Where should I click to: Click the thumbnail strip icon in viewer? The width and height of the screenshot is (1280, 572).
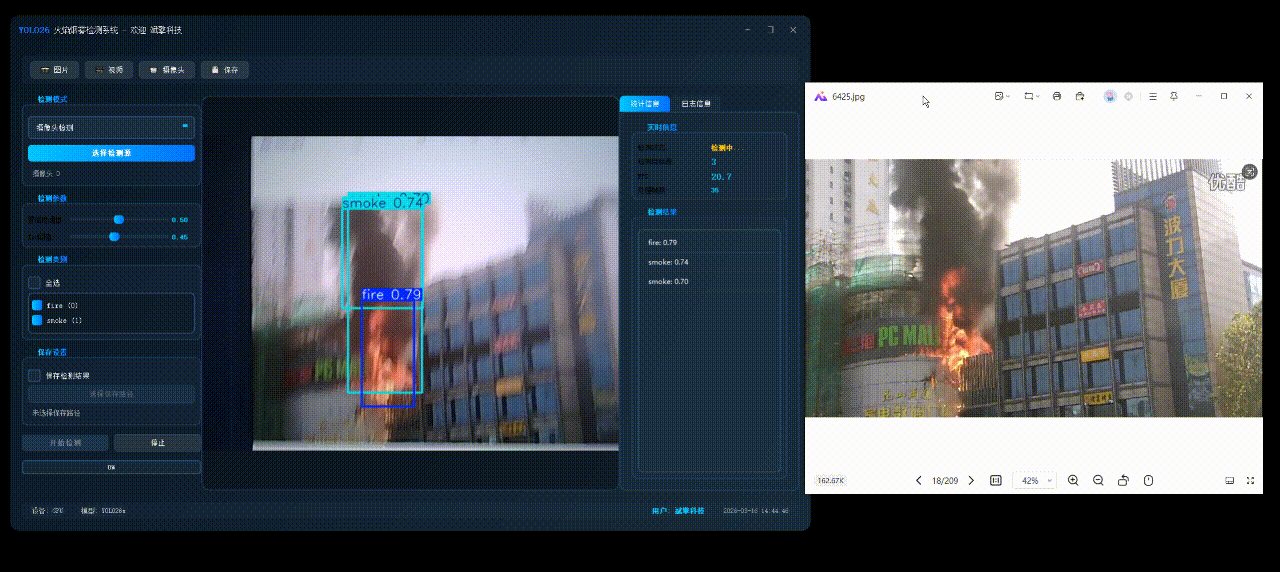click(1230, 481)
